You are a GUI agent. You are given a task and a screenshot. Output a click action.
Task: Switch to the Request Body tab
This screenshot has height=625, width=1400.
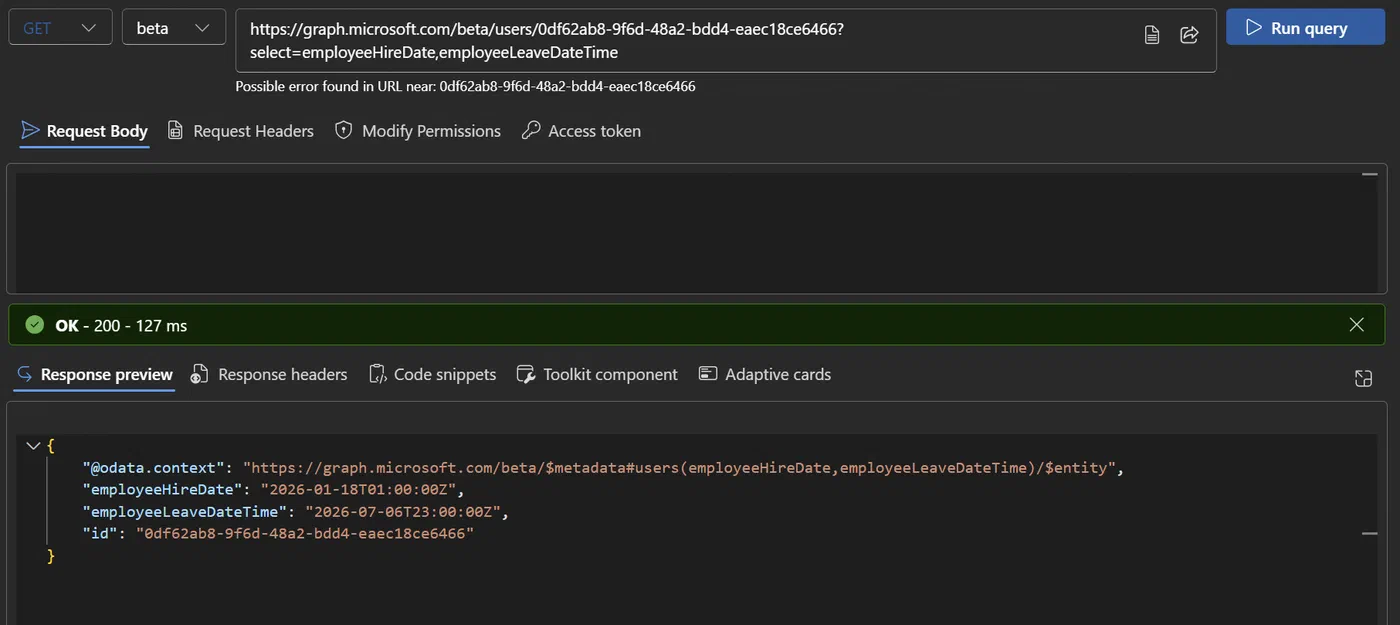point(84,131)
